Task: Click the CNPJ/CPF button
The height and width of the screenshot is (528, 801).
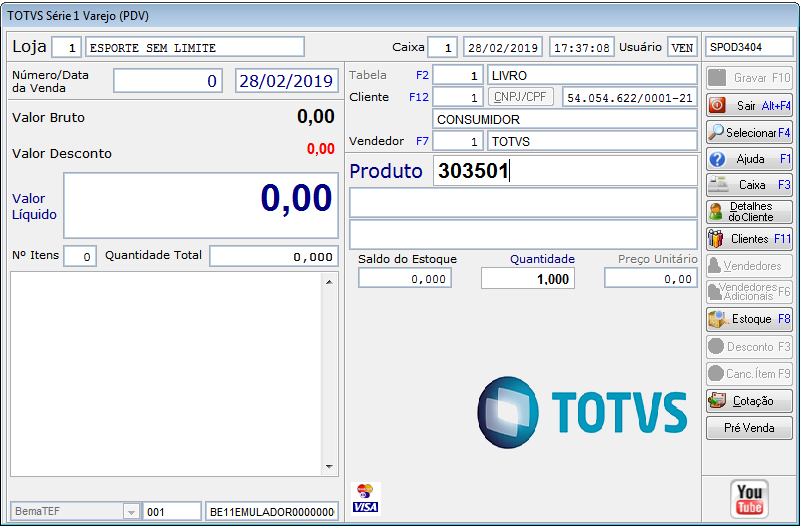Action: [x=521, y=97]
